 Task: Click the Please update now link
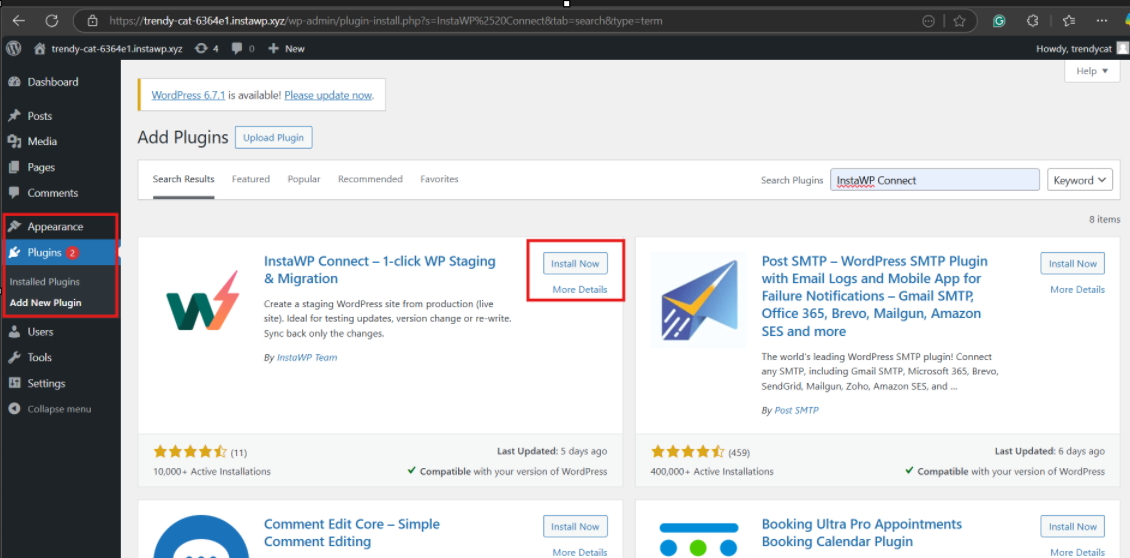[328, 95]
